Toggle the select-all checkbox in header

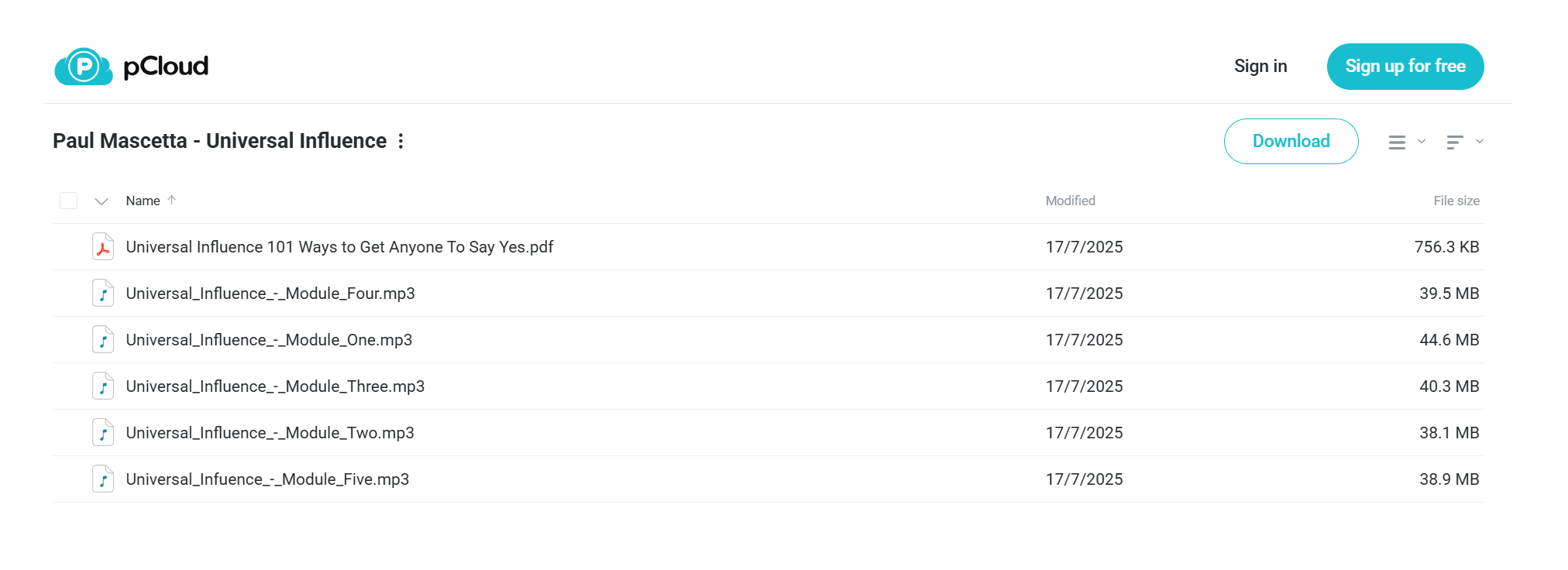pos(69,201)
